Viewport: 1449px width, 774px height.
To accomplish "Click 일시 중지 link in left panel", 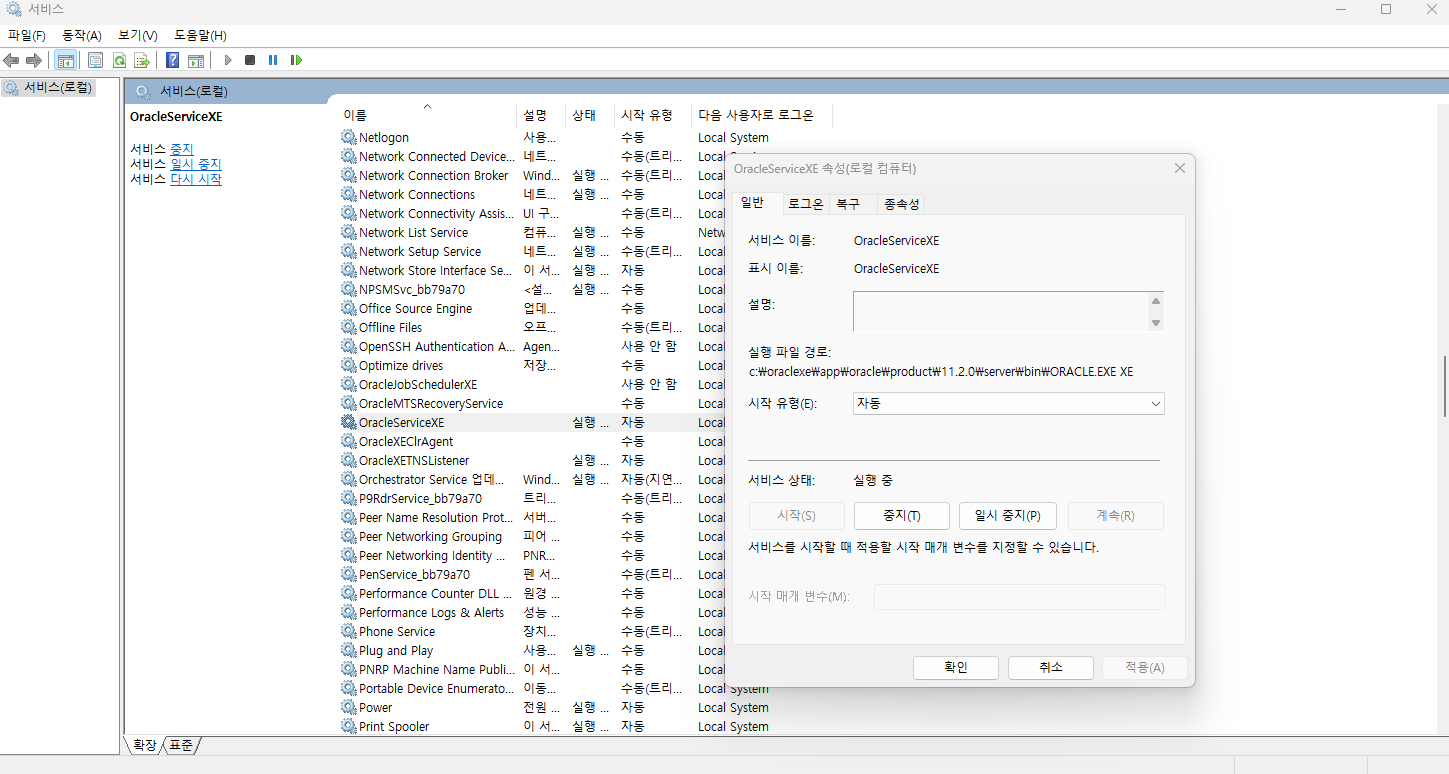I will click(196, 164).
